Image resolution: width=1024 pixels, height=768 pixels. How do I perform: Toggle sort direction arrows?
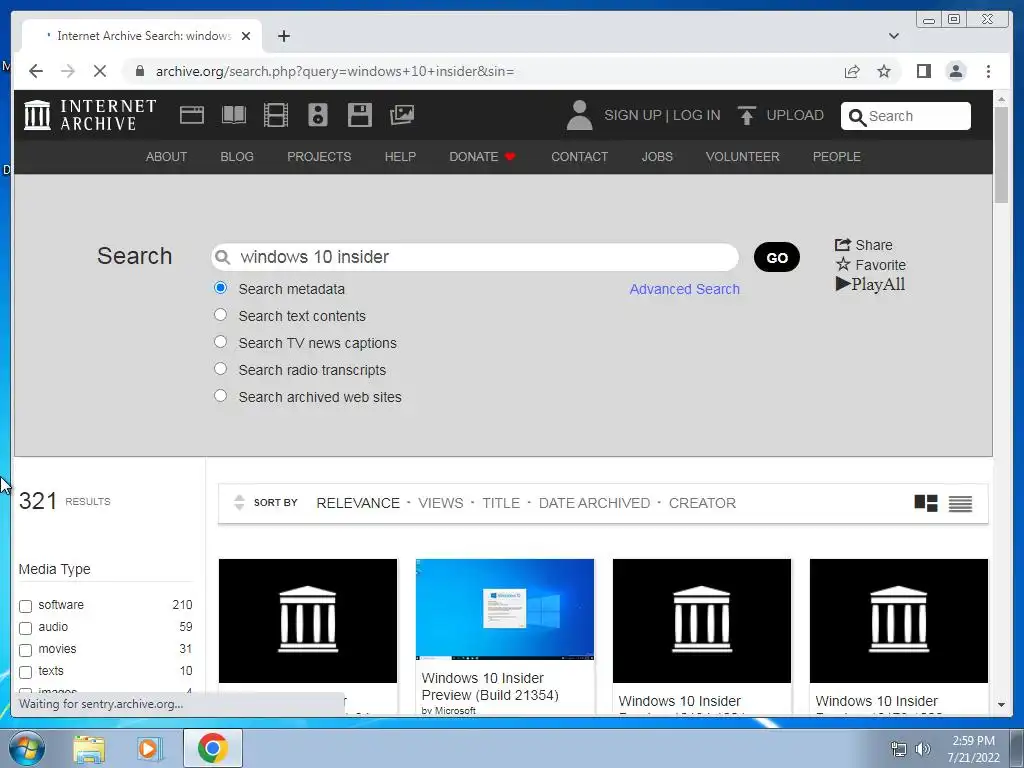(x=239, y=502)
